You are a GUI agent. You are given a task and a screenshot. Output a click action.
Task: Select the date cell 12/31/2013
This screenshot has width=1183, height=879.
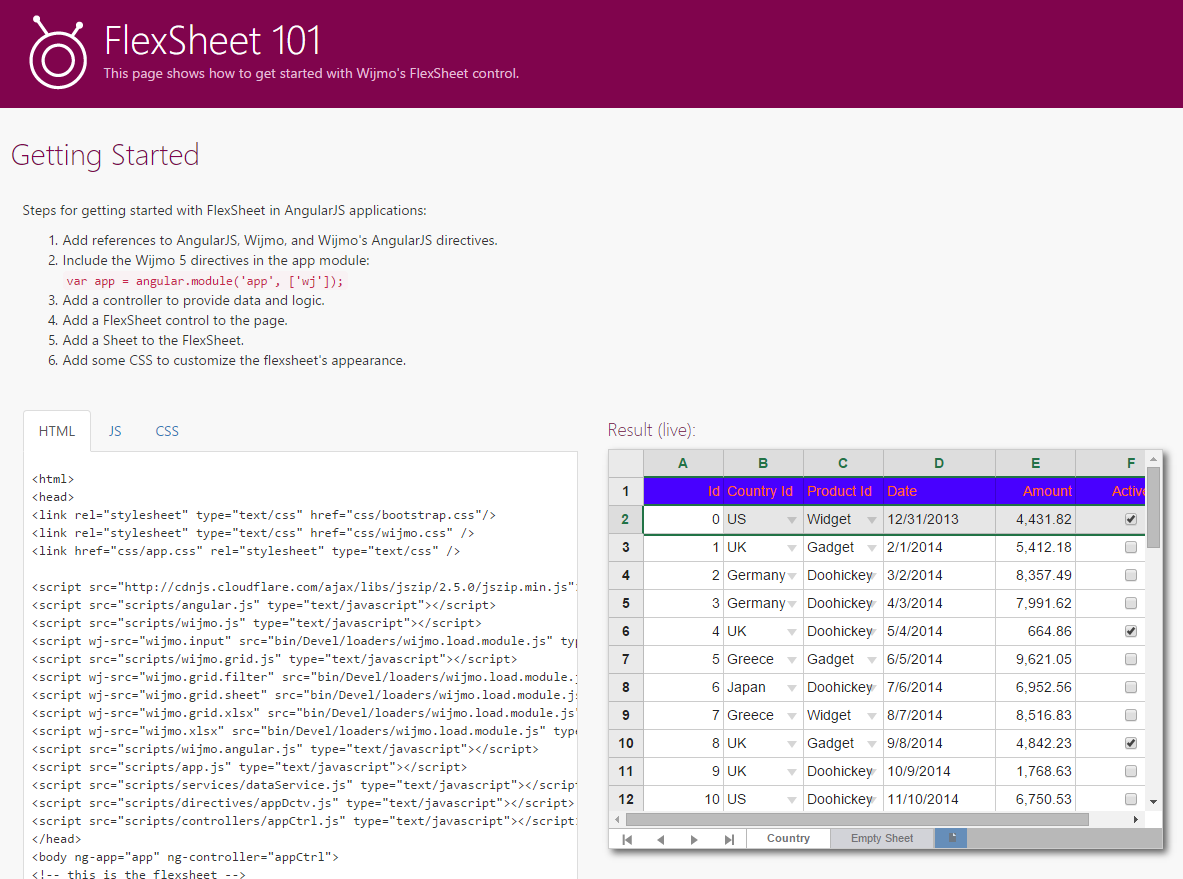[939, 519]
